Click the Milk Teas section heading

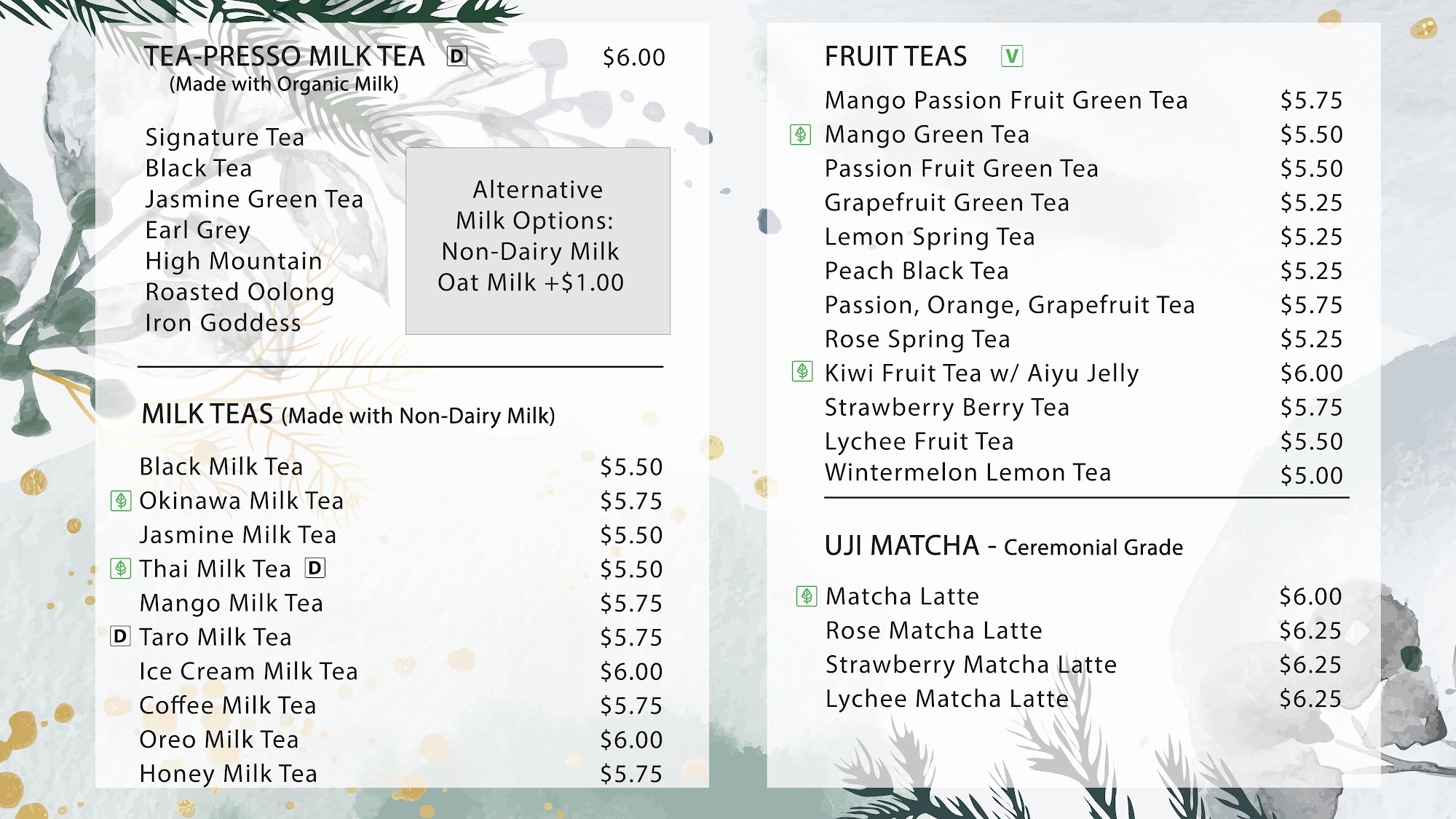(207, 414)
